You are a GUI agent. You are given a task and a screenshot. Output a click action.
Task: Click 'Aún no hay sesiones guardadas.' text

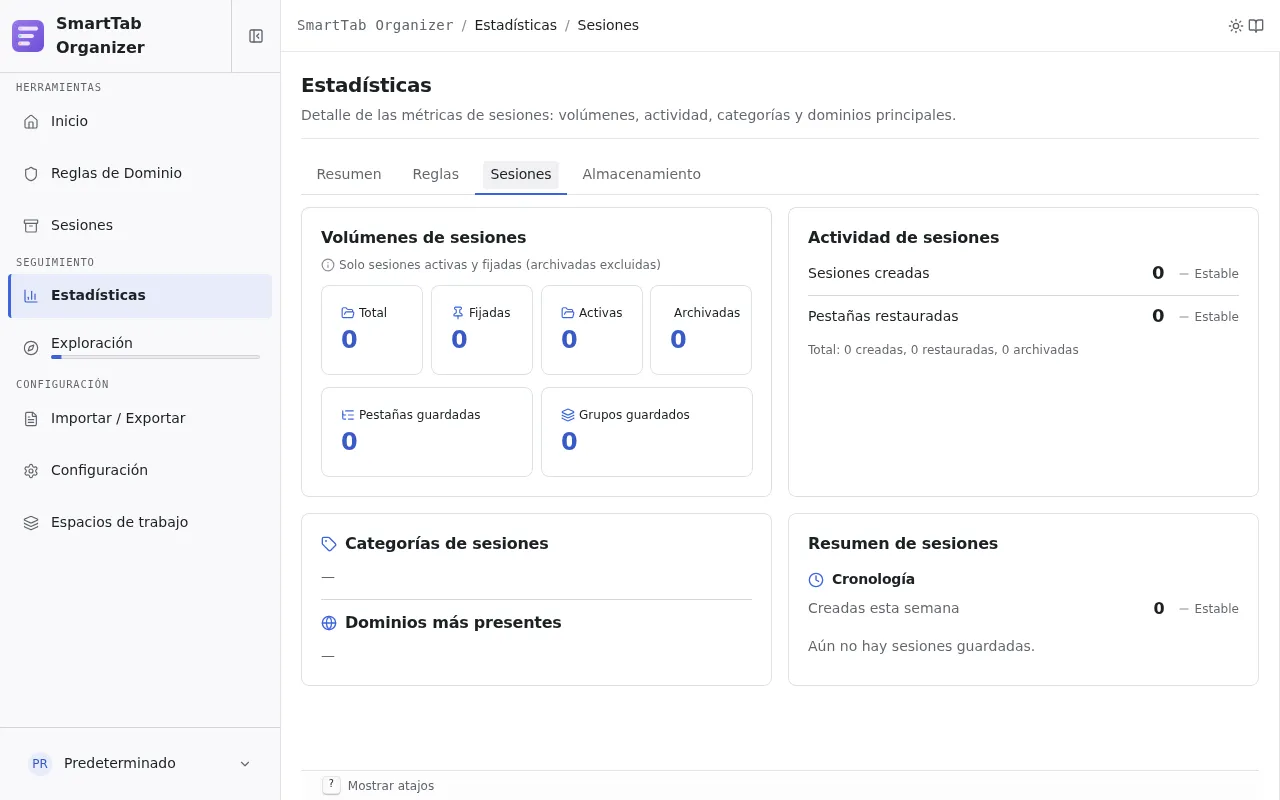tap(921, 646)
